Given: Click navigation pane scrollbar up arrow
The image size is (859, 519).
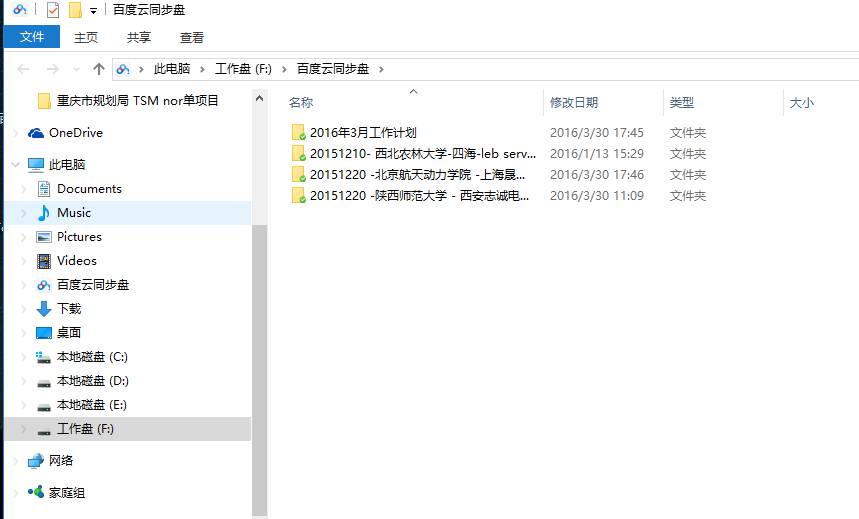Looking at the screenshot, I should pos(260,98).
